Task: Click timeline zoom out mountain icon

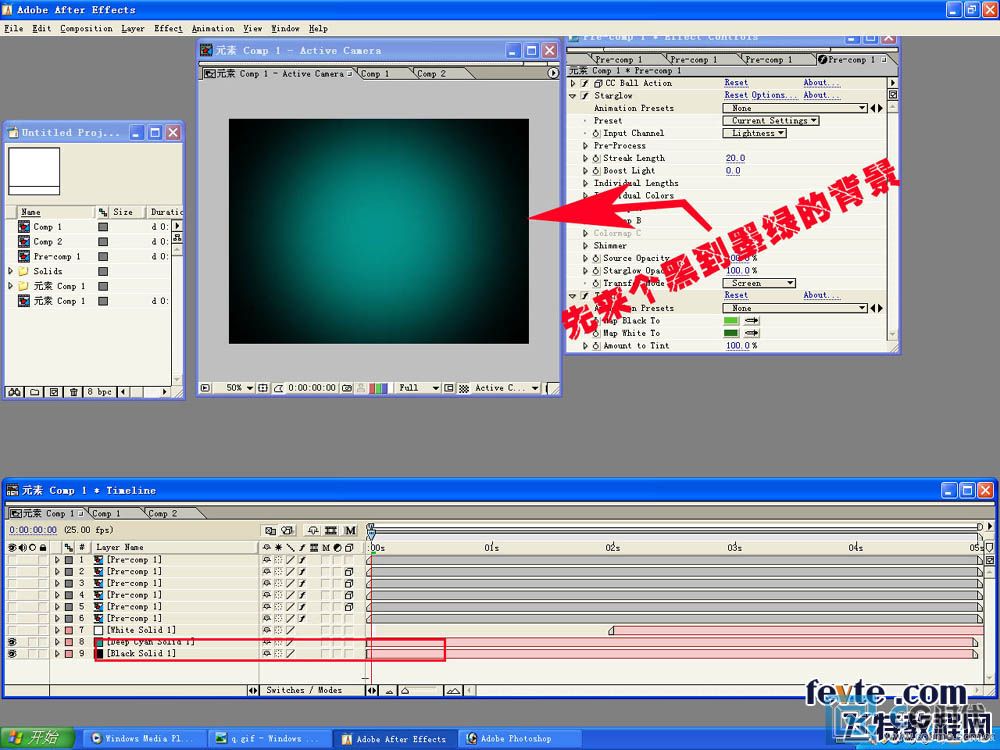Action: (x=390, y=691)
